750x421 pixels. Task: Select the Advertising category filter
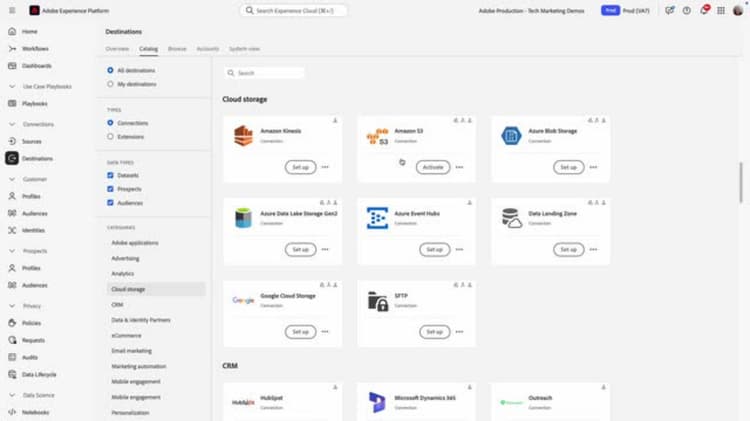(125, 258)
